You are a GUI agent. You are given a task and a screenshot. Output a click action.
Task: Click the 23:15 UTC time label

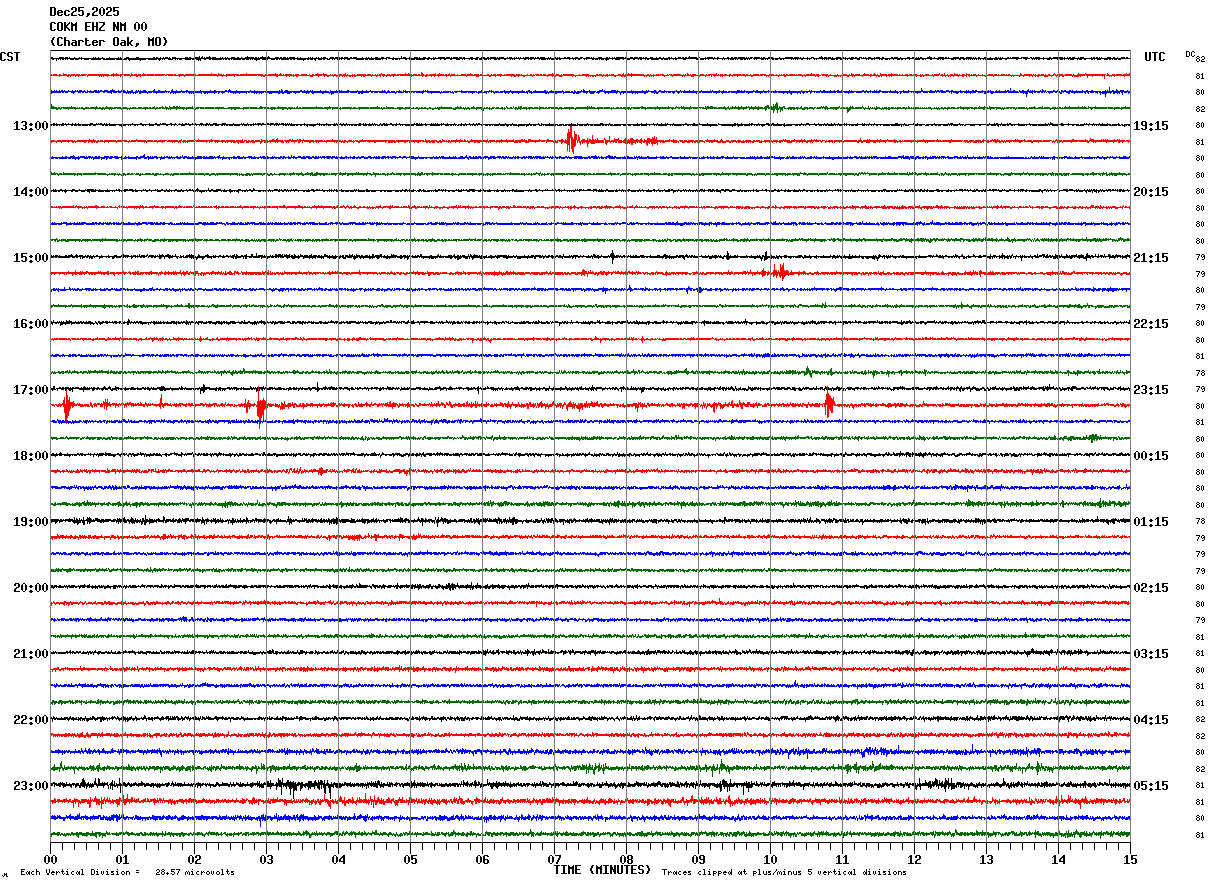1150,390
